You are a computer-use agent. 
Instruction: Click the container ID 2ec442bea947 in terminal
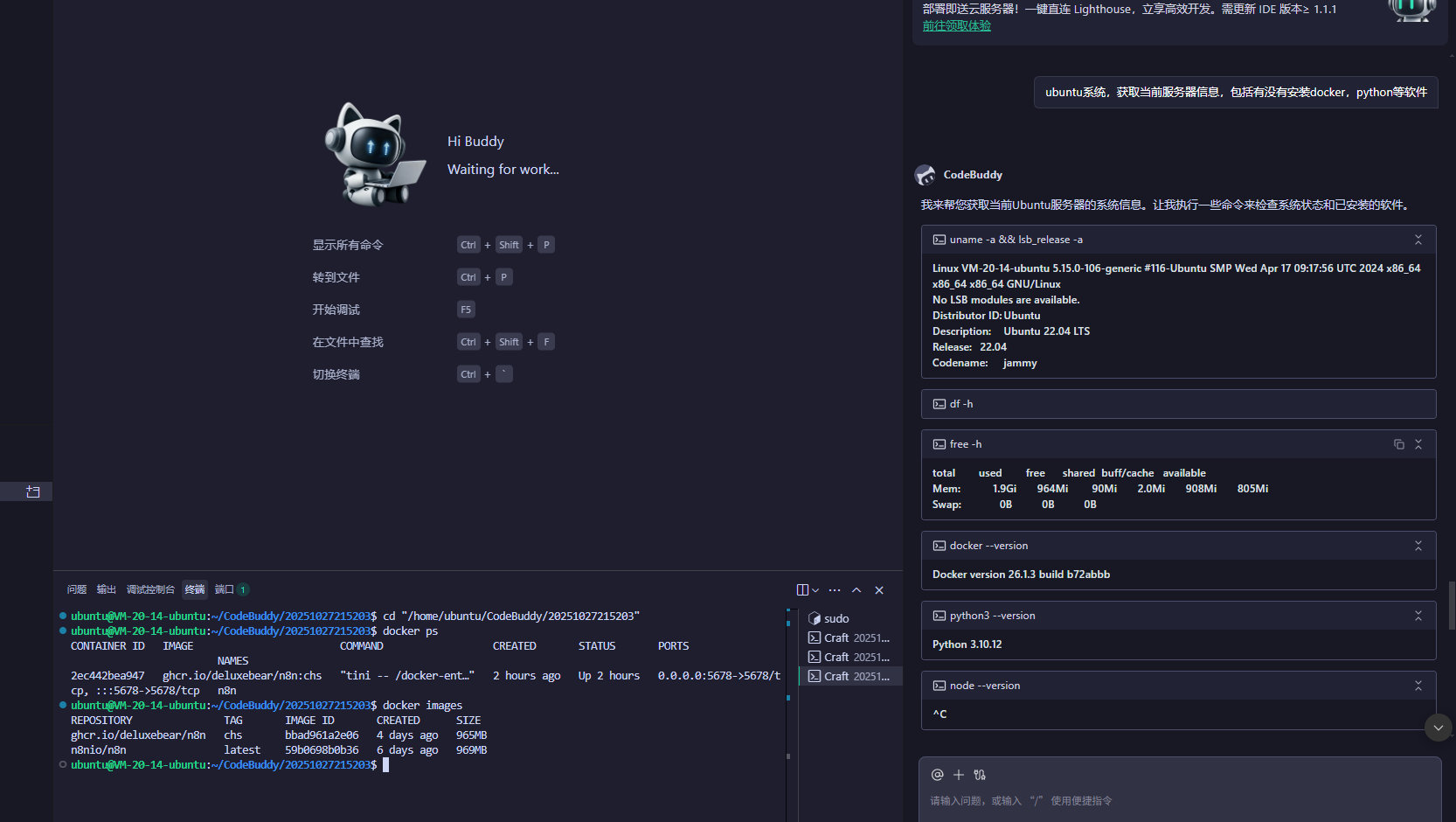pos(107,676)
